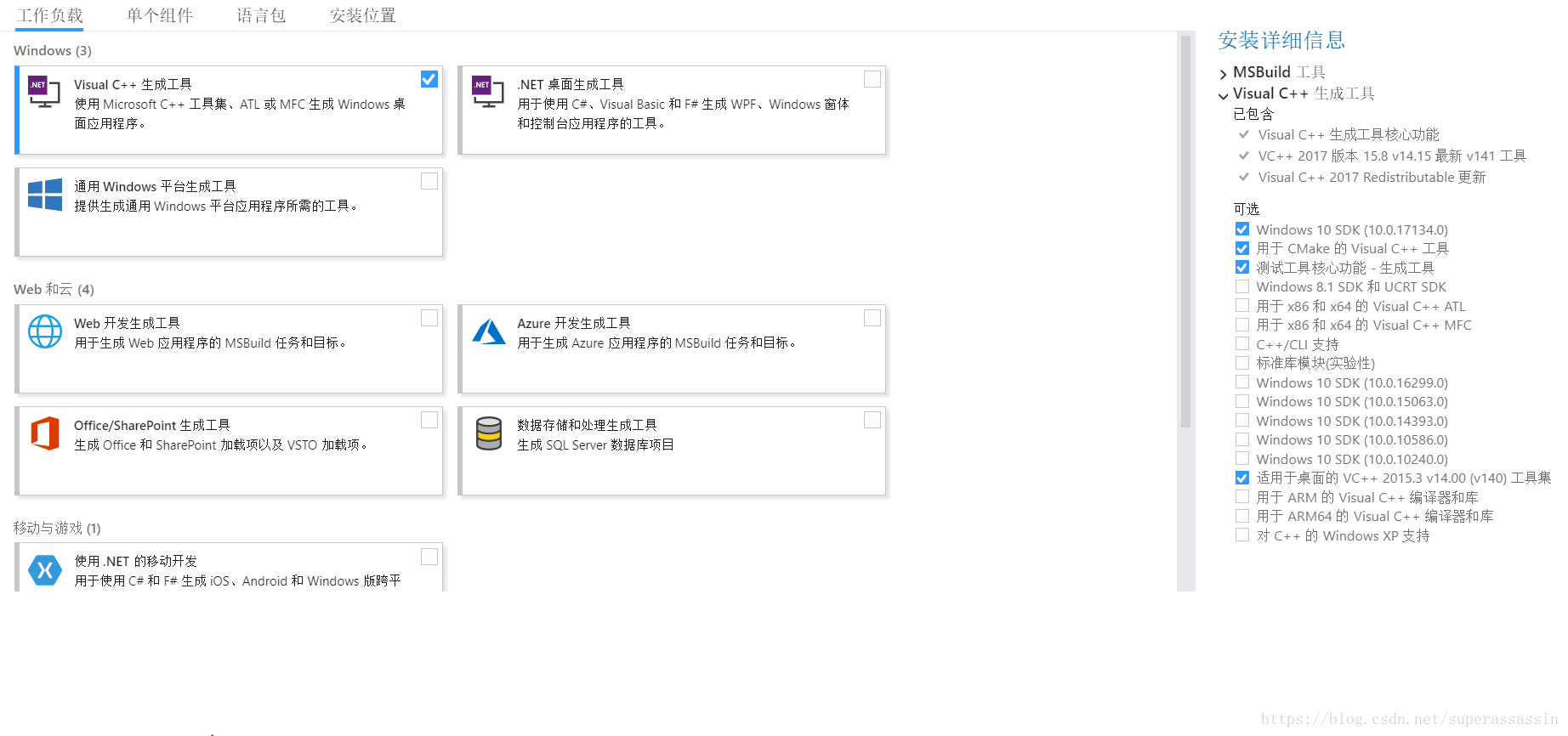Screen dimensions: 1568x736
Task: Click the Windows (3) section heading
Action: point(53,51)
